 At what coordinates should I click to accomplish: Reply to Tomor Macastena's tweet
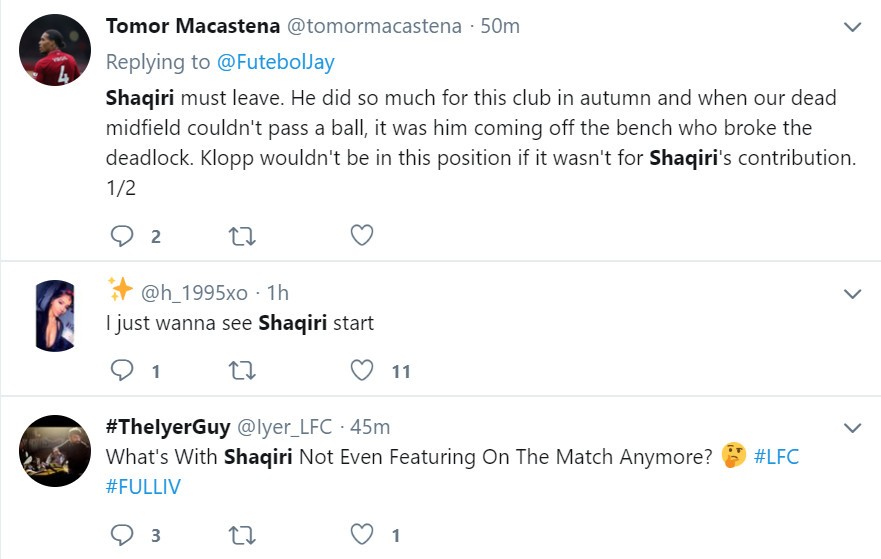[121, 235]
